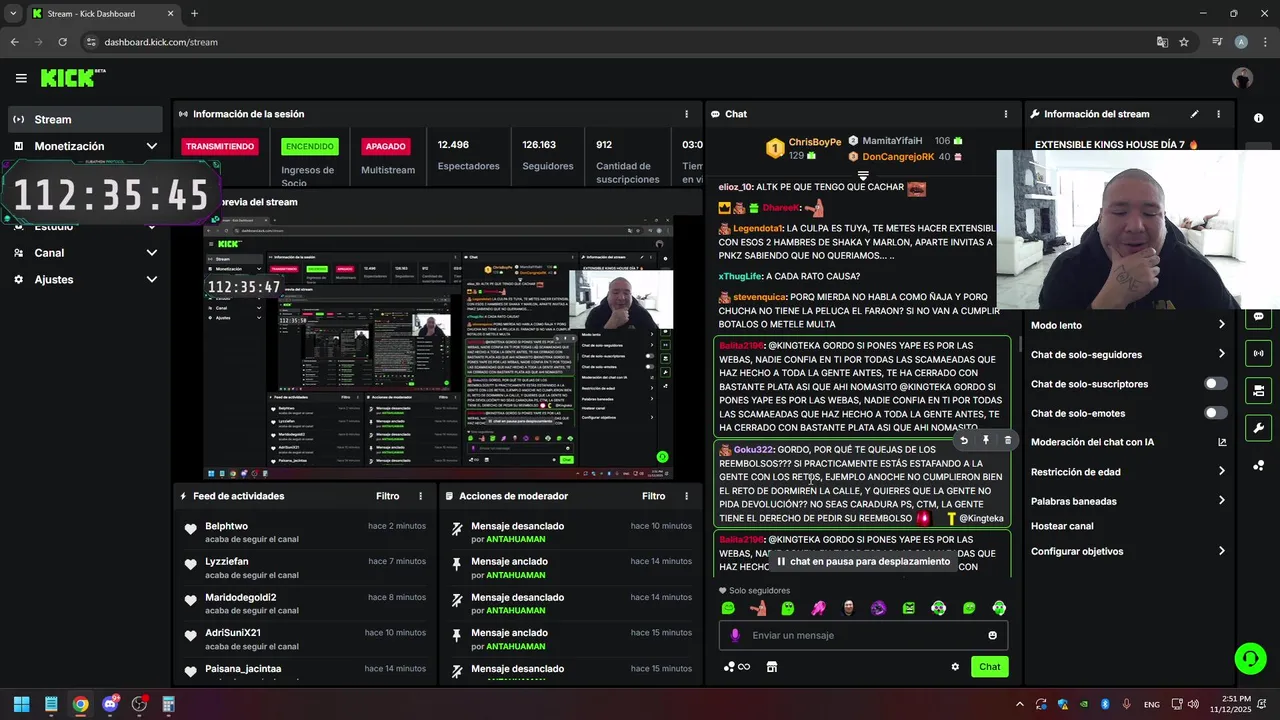Open Restricción de edad settings
The image size is (1280, 720).
[x=1128, y=472]
